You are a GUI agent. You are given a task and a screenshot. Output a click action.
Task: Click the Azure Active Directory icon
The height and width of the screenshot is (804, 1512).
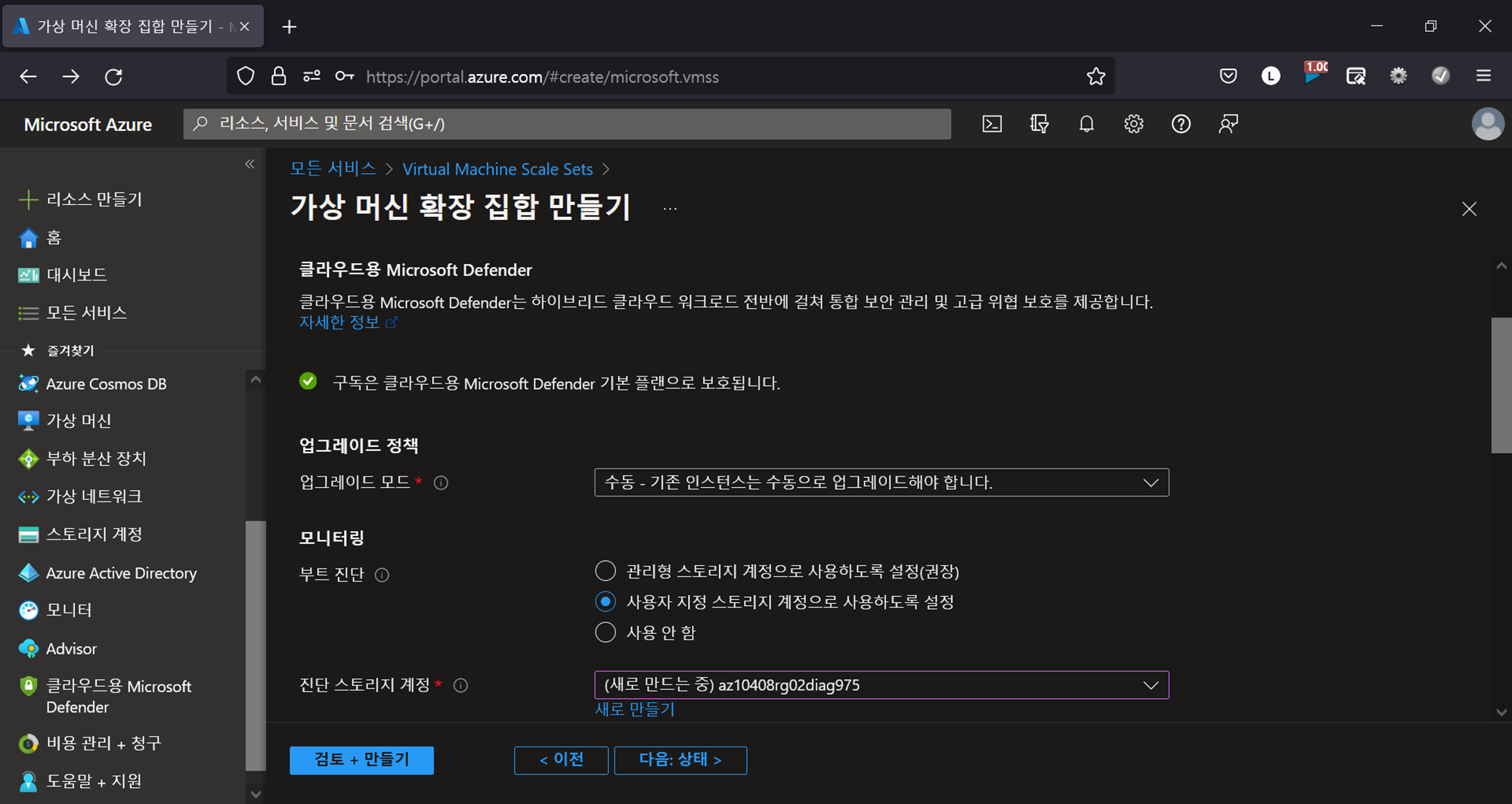(x=28, y=573)
